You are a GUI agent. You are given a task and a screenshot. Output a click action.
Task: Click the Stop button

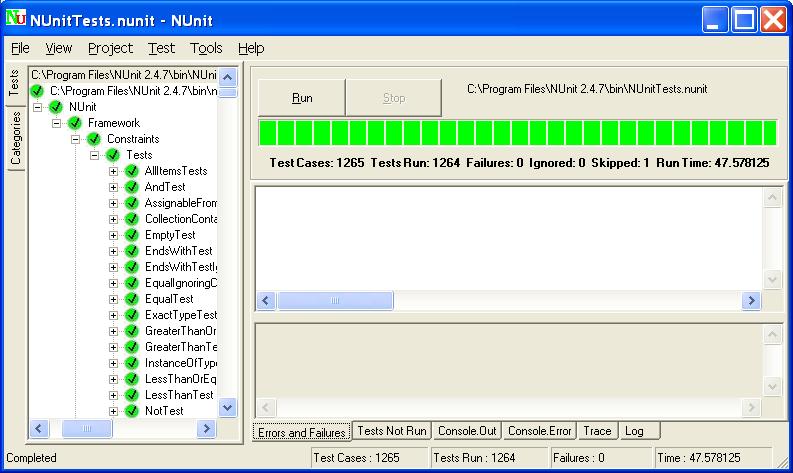pyautogui.click(x=393, y=98)
